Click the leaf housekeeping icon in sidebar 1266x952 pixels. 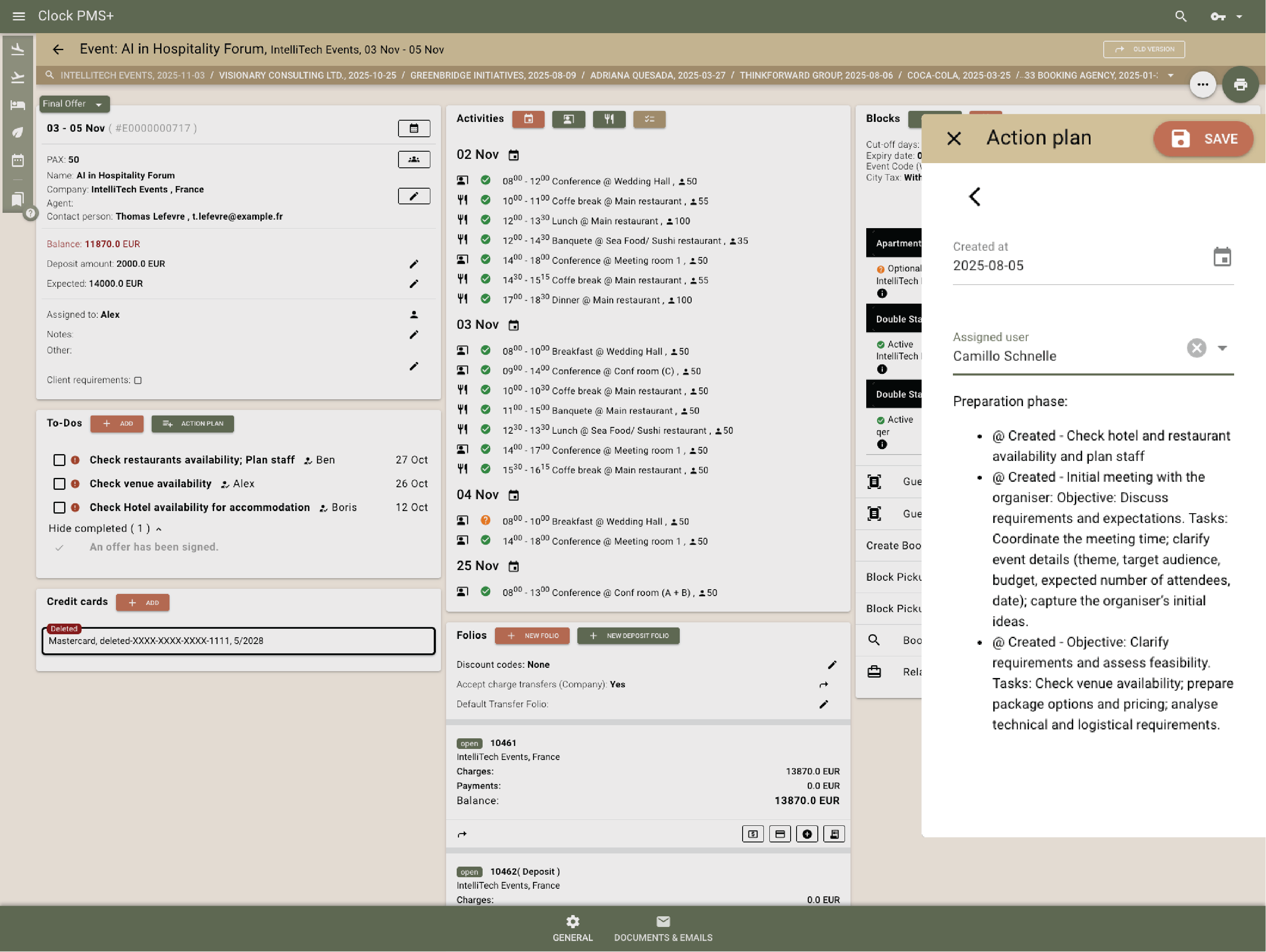click(18, 132)
